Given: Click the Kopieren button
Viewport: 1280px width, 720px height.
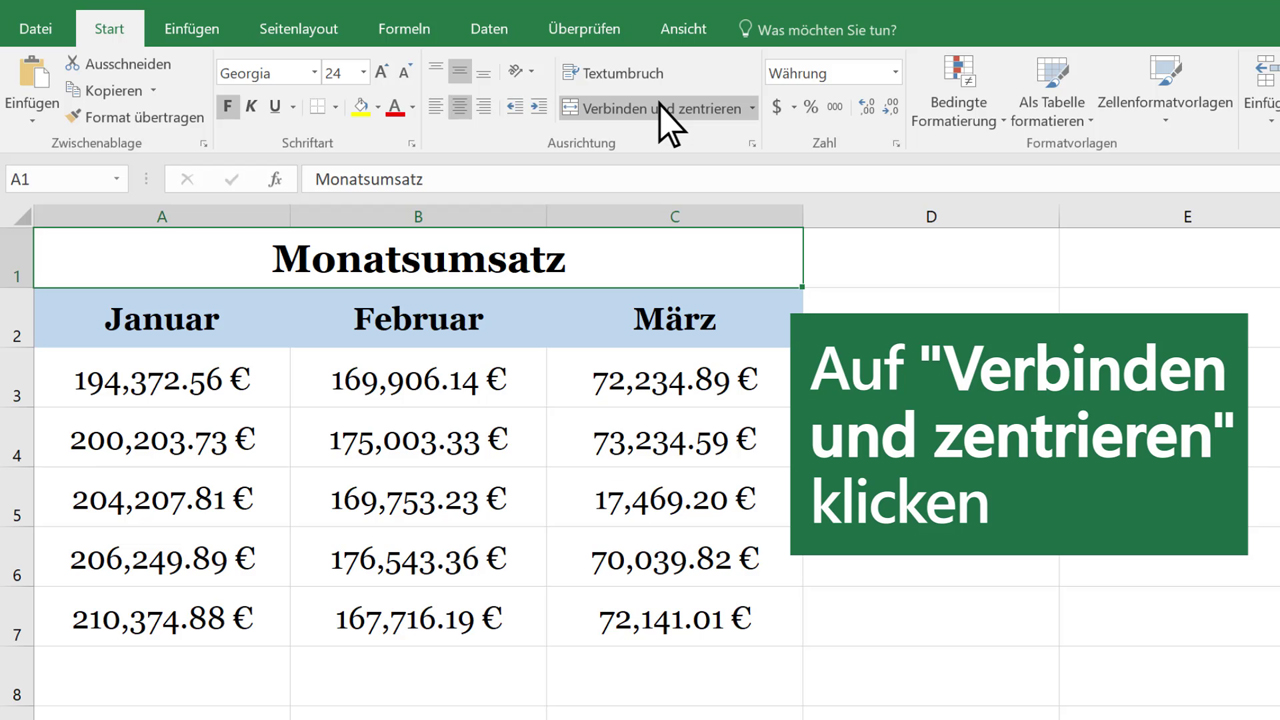Looking at the screenshot, I should pyautogui.click(x=103, y=90).
